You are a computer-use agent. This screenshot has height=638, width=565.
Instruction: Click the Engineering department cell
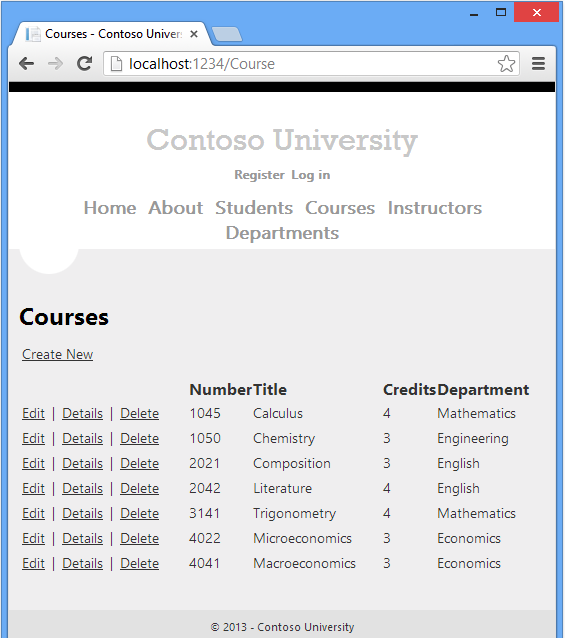point(473,439)
